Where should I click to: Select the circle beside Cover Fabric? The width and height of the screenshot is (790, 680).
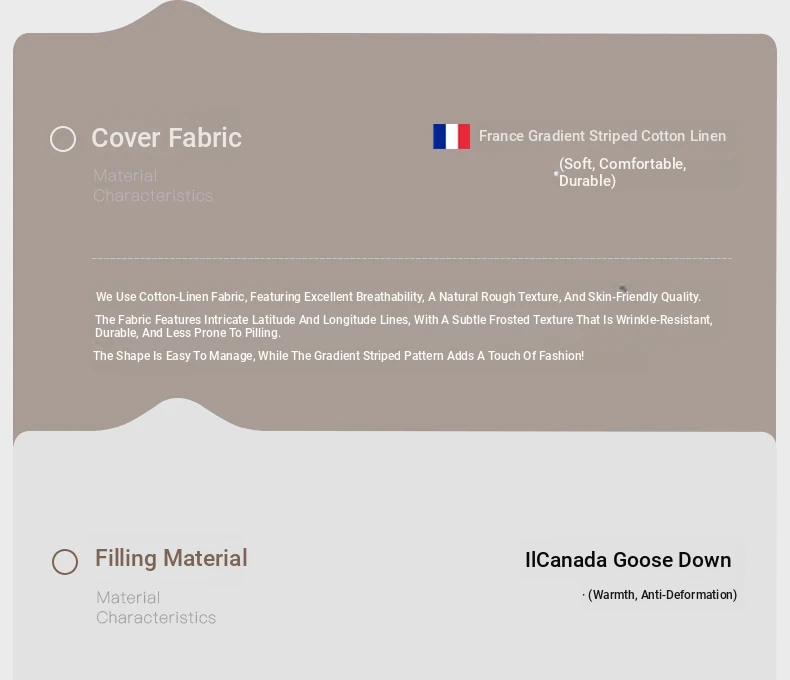(x=63, y=139)
